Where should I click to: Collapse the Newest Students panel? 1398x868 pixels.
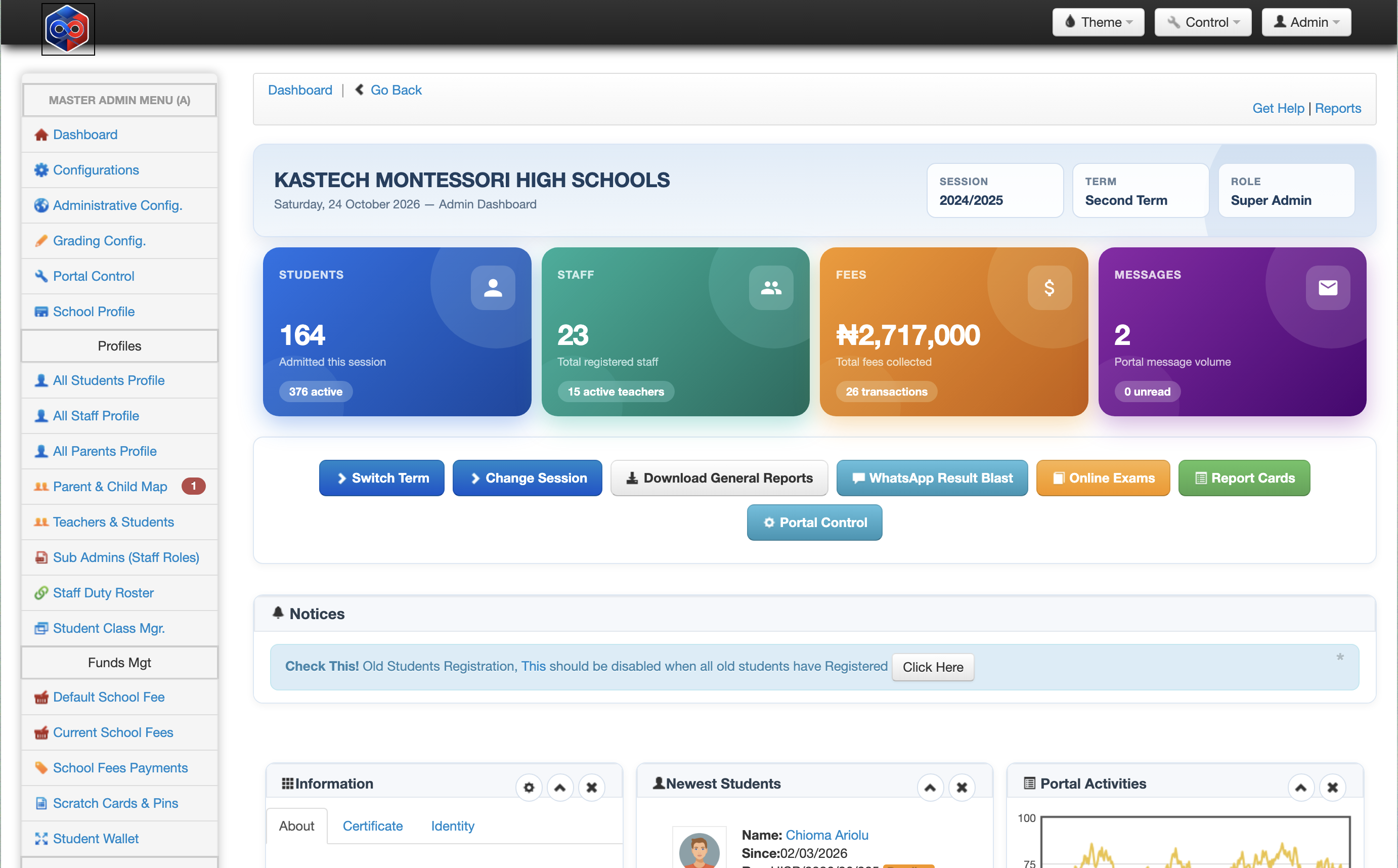point(930,788)
